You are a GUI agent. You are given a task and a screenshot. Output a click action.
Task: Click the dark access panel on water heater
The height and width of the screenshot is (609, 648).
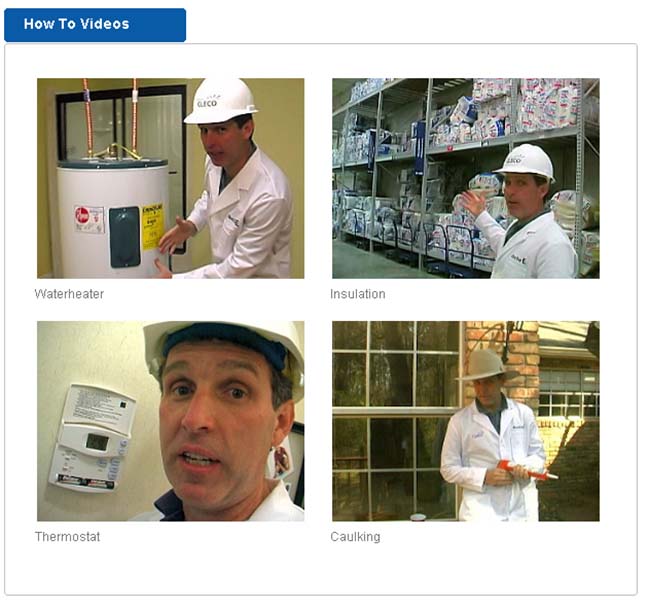coord(125,237)
